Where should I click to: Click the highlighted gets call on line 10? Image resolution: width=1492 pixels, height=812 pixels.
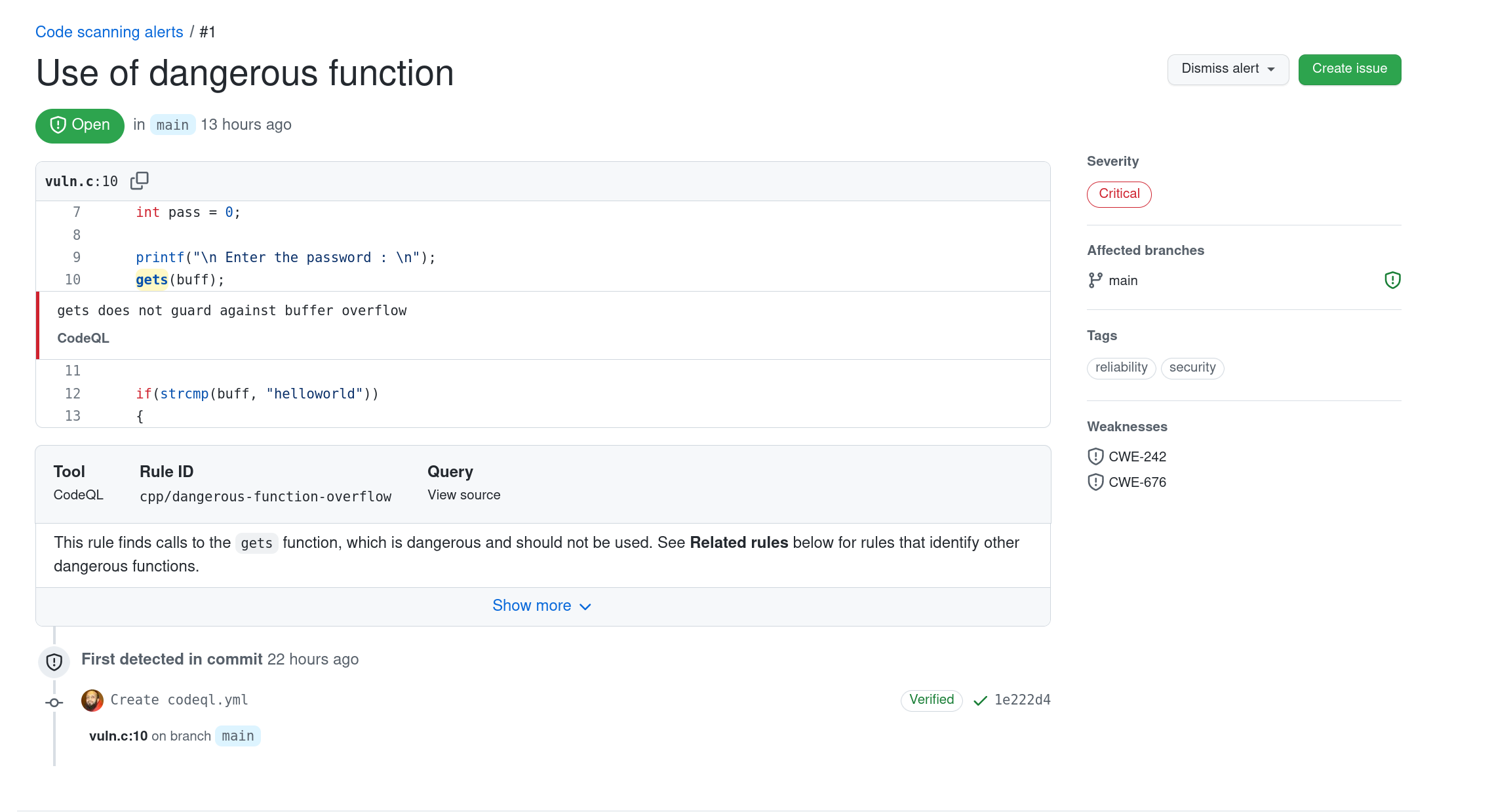pyautogui.click(x=152, y=280)
